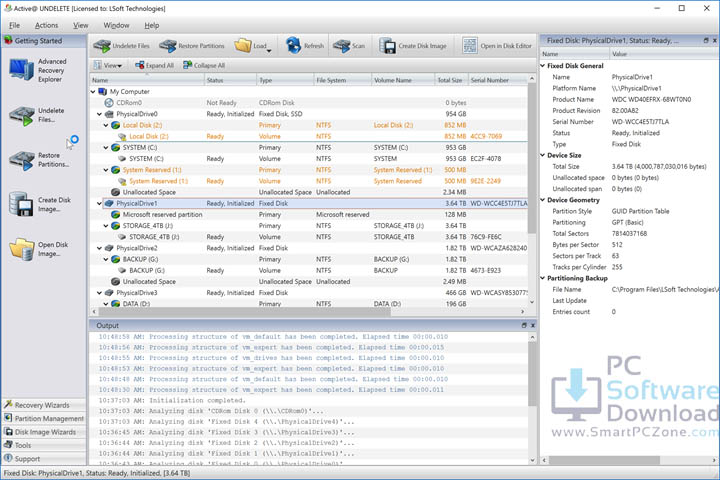The width and height of the screenshot is (720, 480).
Task: Collapse the PhysicalDrive2 node
Action: click(99, 248)
